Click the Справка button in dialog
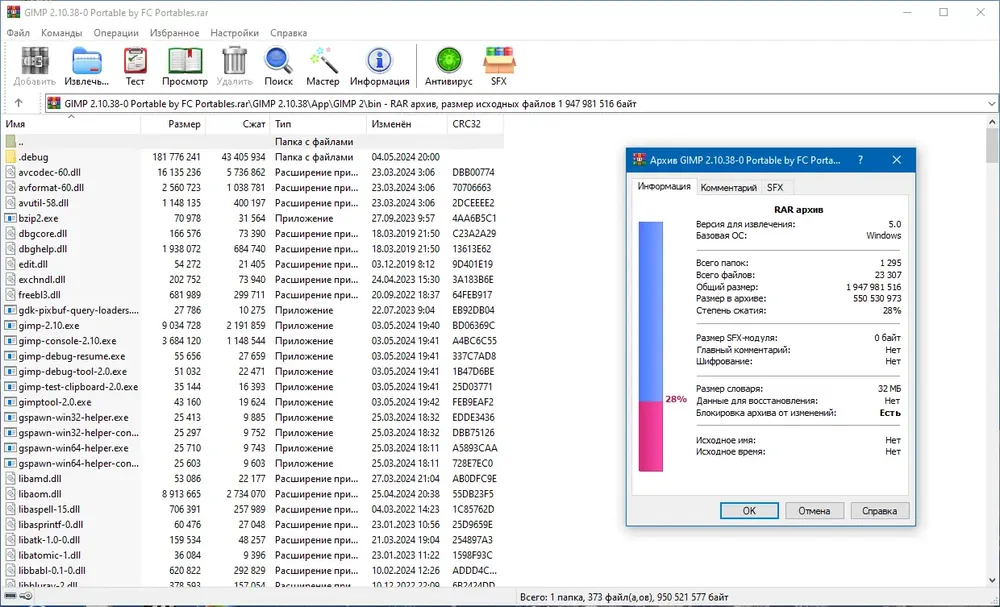This screenshot has width=1000, height=607. pyautogui.click(x=879, y=511)
